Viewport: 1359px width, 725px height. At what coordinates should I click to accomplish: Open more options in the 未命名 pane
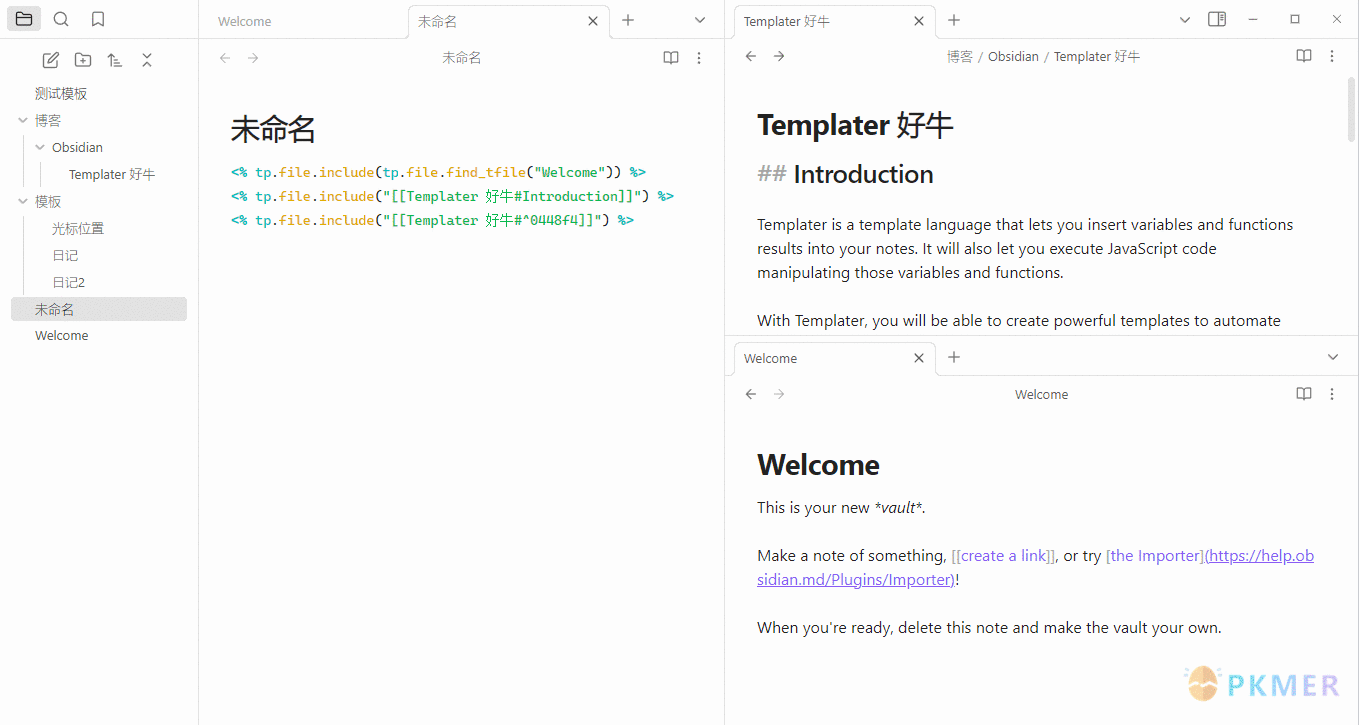click(x=699, y=58)
